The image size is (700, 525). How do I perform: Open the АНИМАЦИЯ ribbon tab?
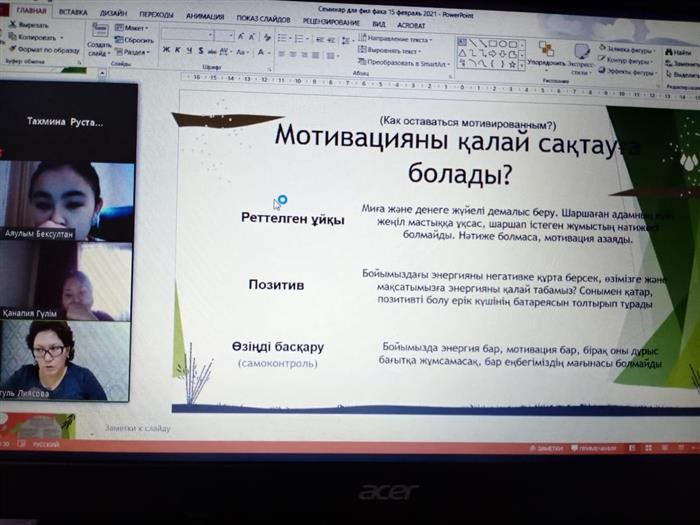pos(204,14)
